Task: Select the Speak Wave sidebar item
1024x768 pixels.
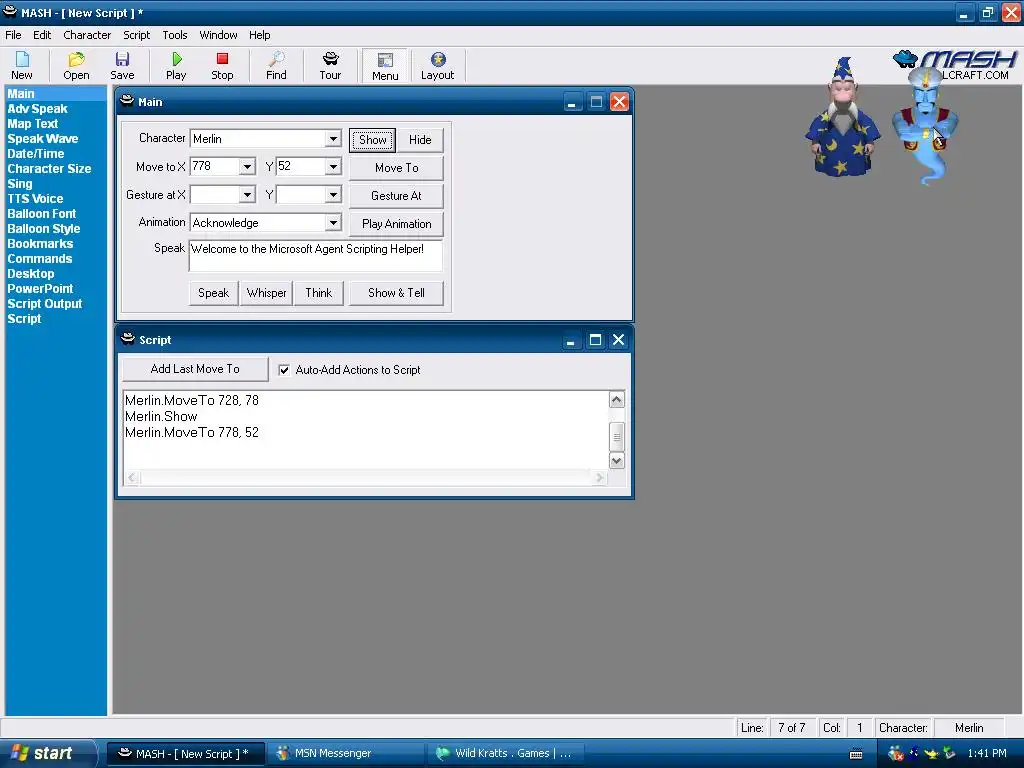Action: click(x=42, y=139)
